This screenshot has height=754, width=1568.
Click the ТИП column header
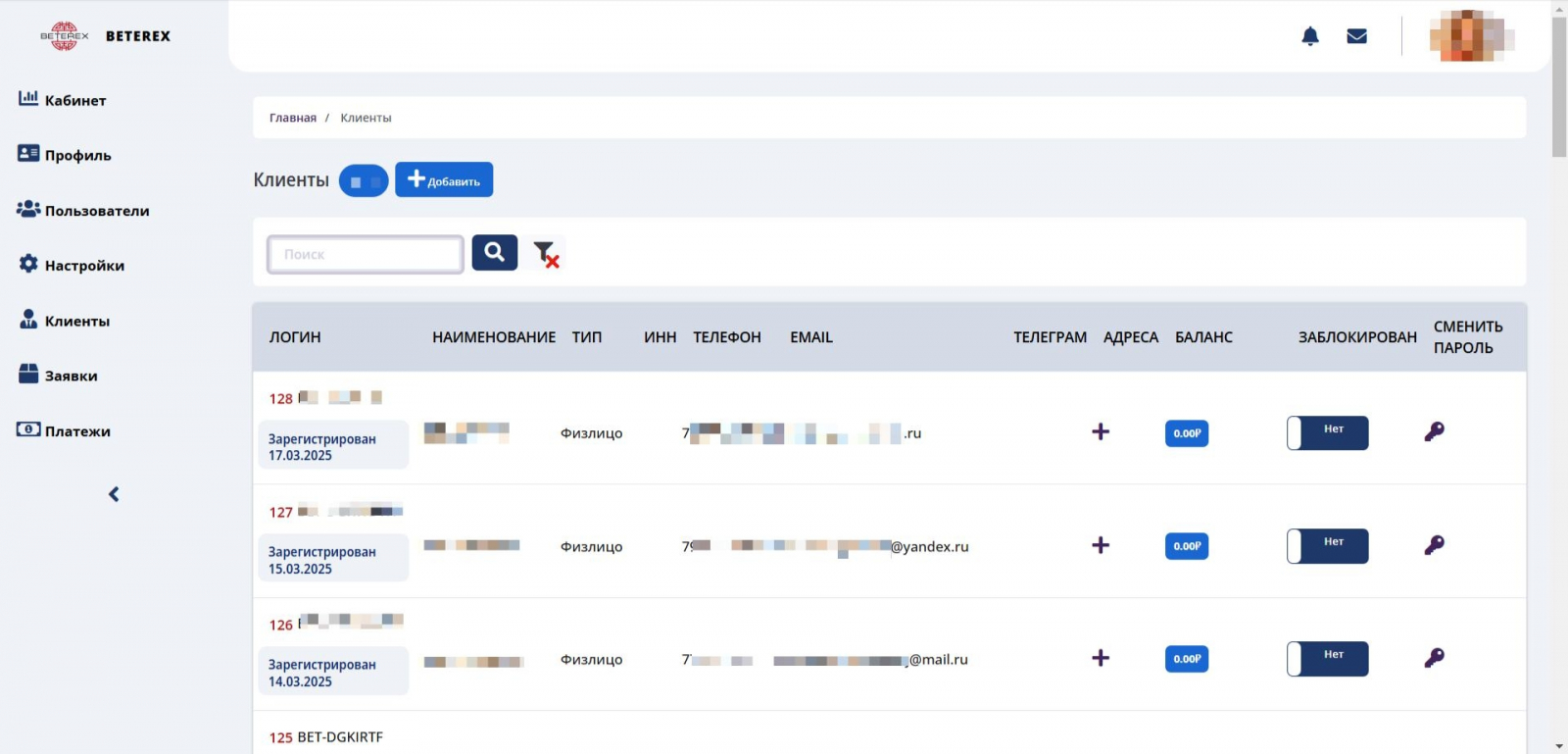click(x=587, y=337)
